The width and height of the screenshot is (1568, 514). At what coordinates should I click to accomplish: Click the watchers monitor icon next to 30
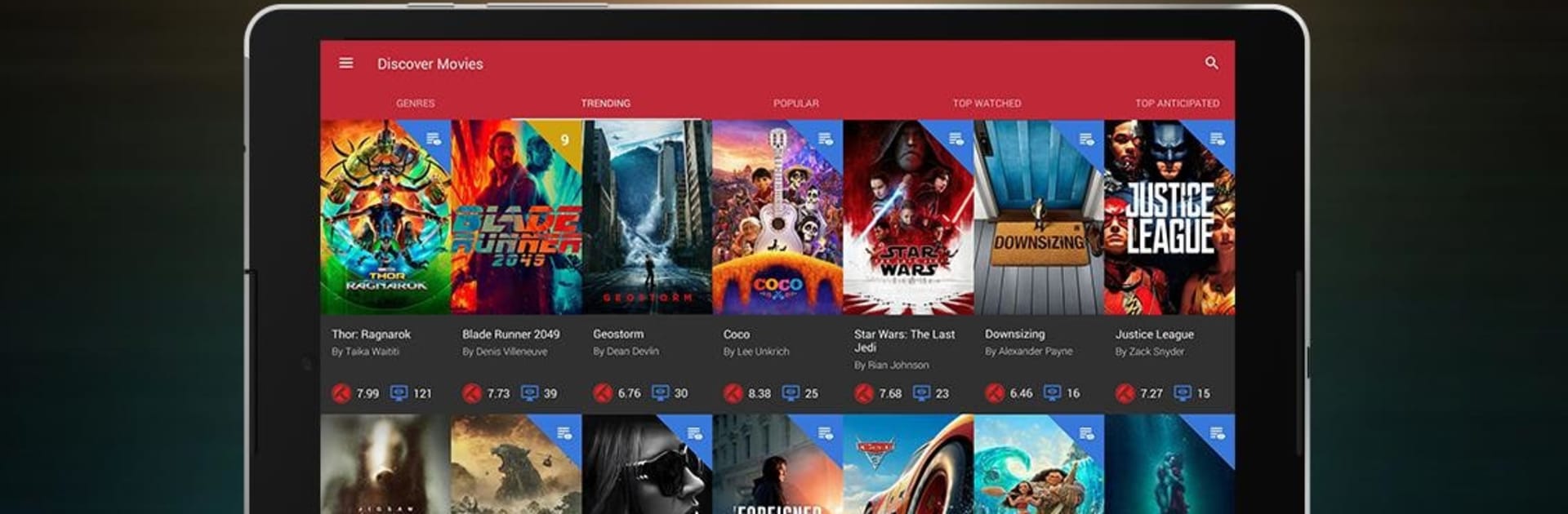coord(660,393)
